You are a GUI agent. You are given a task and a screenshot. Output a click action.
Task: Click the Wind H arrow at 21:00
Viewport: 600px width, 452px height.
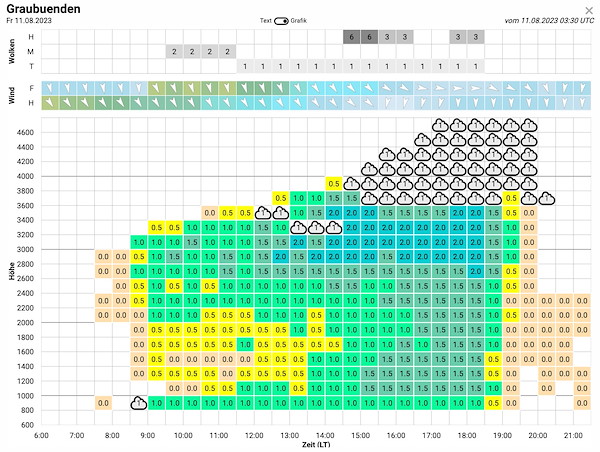tap(582, 103)
